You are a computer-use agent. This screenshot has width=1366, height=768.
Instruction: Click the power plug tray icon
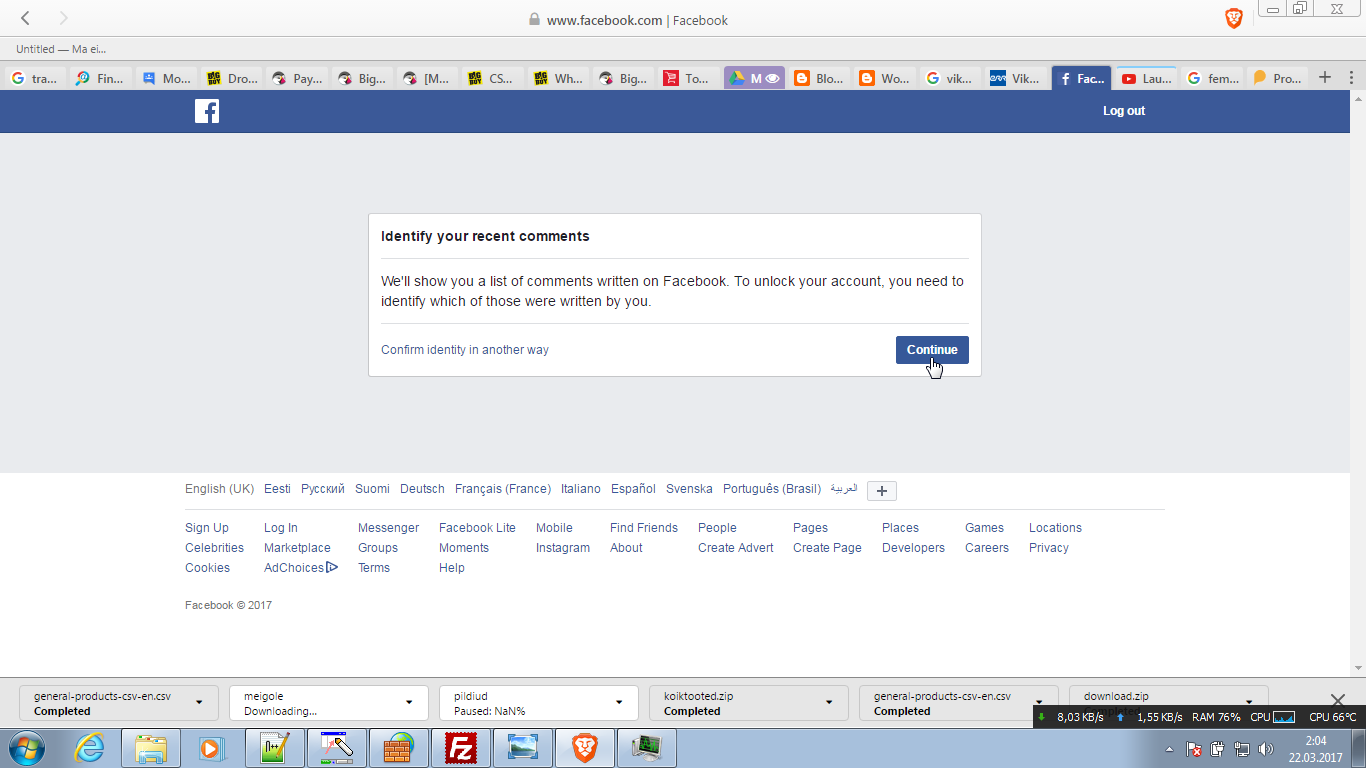[x=1218, y=749]
